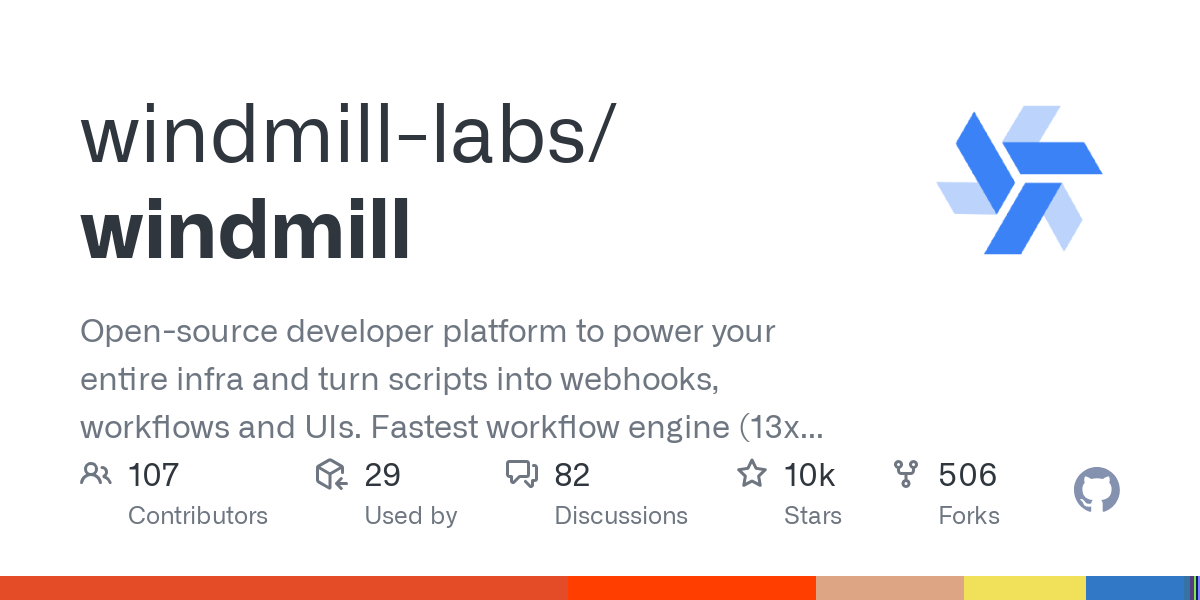This screenshot has width=1200, height=600.
Task: Click the Forks branch icon
Action: [906, 474]
